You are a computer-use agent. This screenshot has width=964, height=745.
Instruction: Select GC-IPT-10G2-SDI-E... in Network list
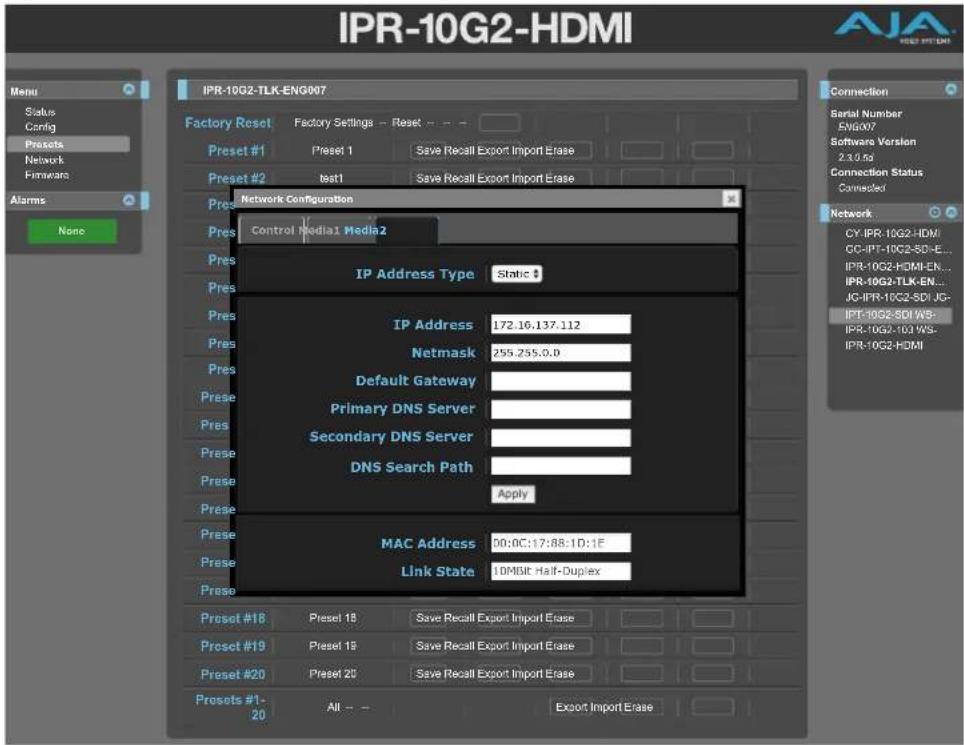tap(898, 250)
